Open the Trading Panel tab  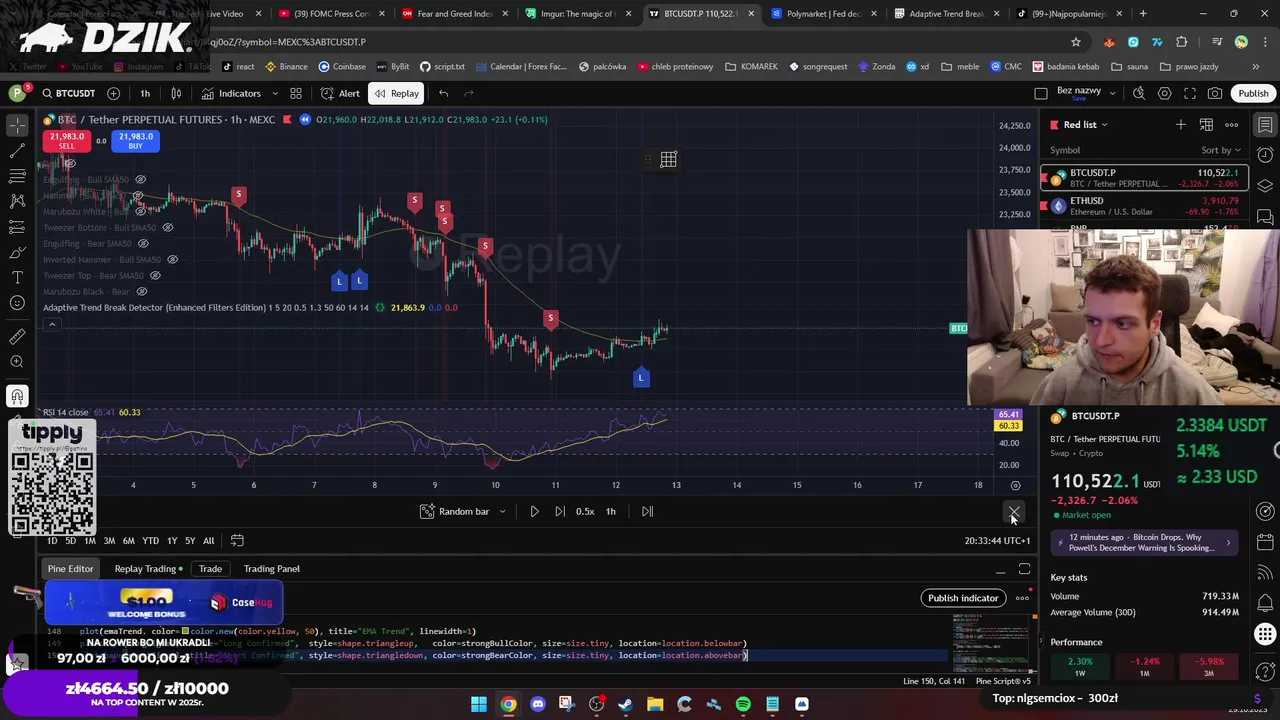point(272,569)
